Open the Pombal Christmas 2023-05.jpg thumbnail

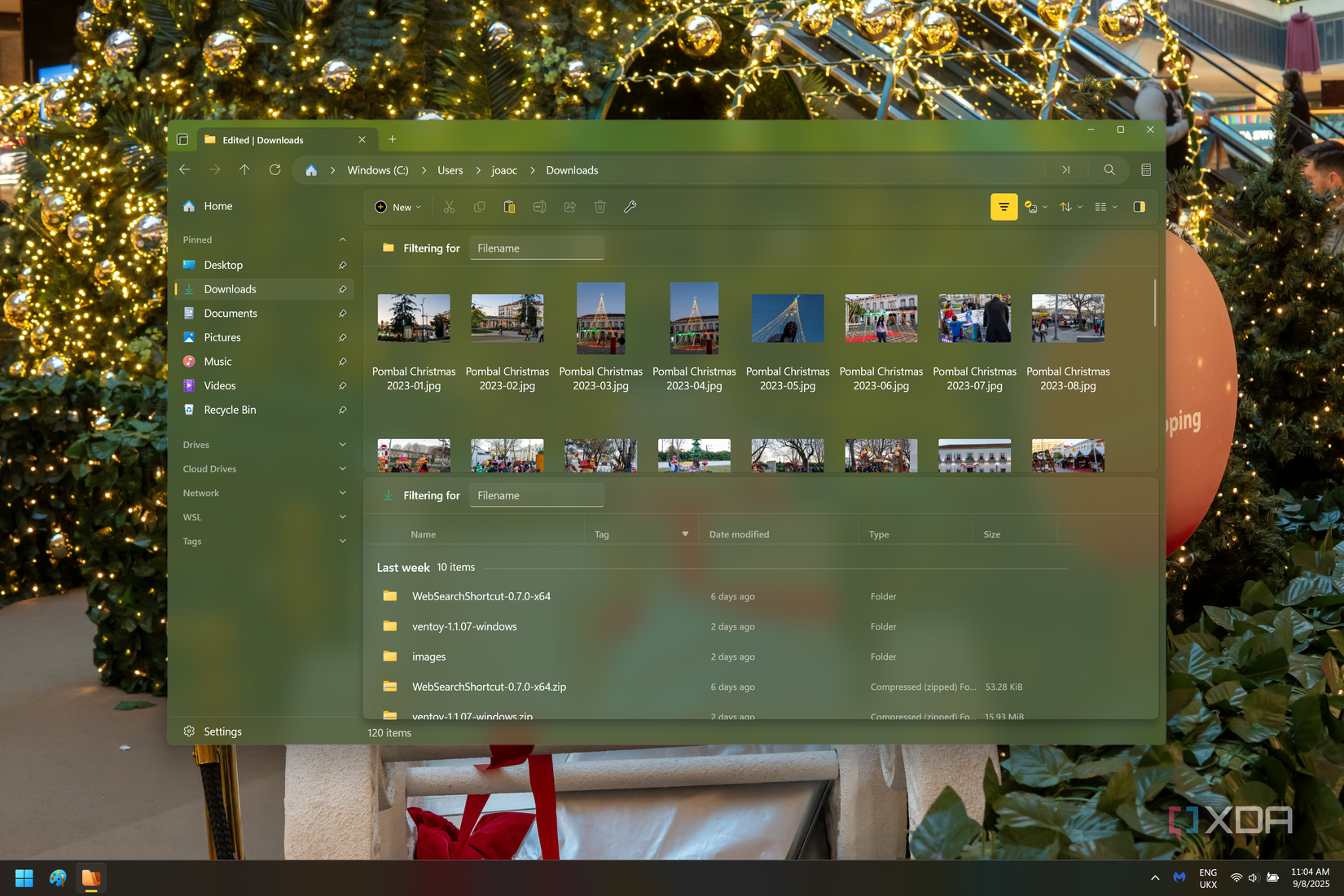788,318
